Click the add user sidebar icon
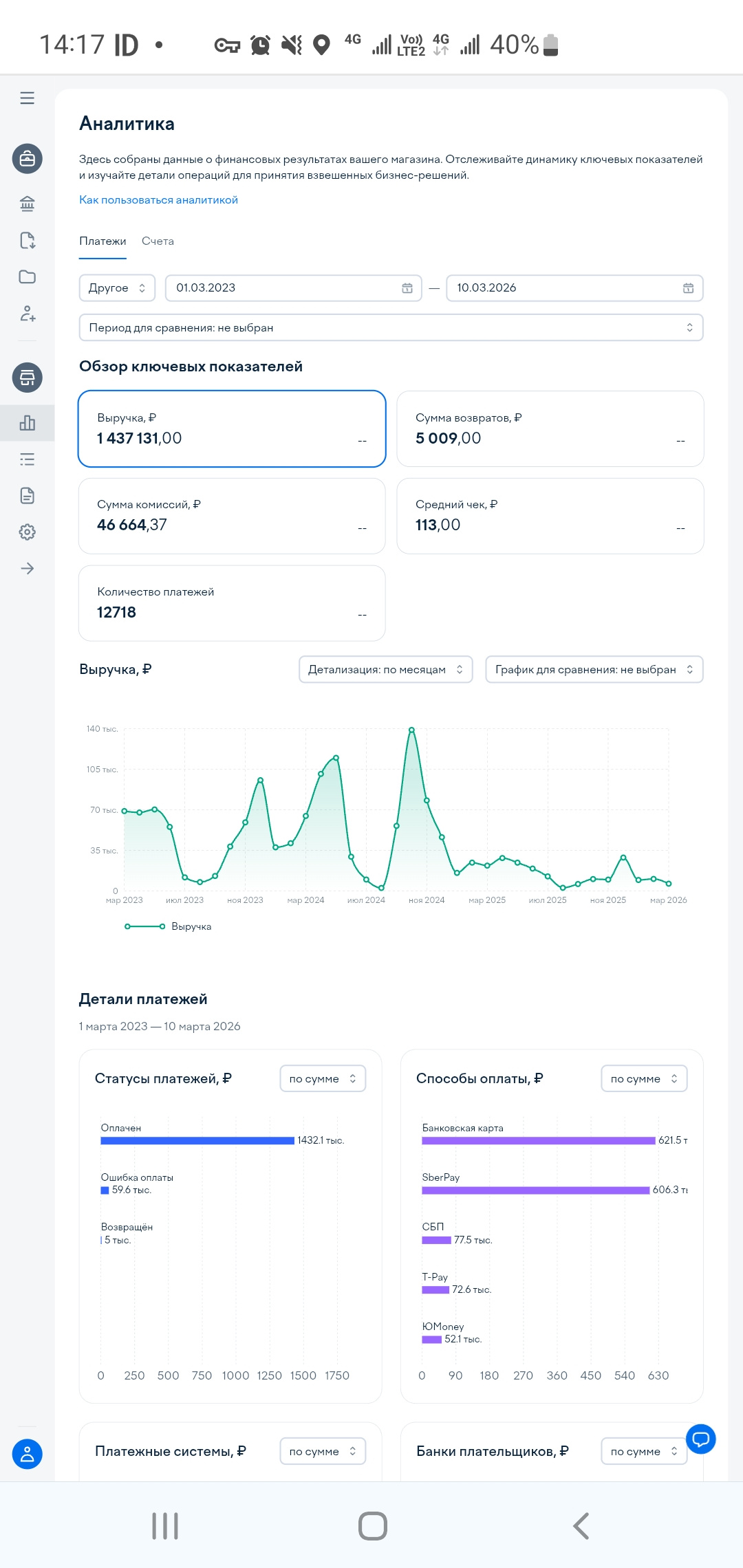Viewport: 743px width, 1568px height. pyautogui.click(x=28, y=314)
